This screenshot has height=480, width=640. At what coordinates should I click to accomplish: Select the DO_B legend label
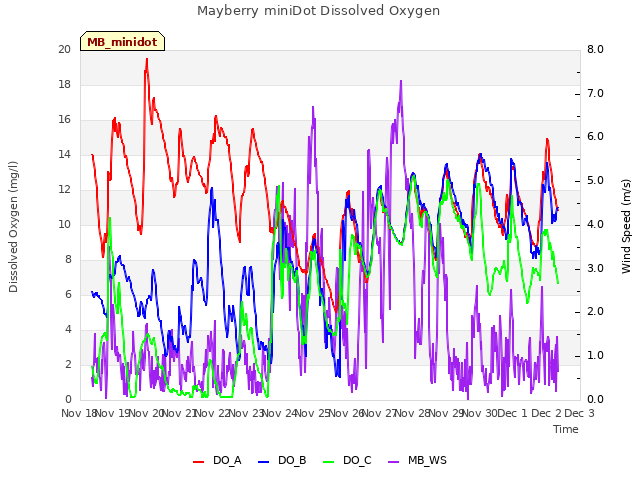(292, 460)
